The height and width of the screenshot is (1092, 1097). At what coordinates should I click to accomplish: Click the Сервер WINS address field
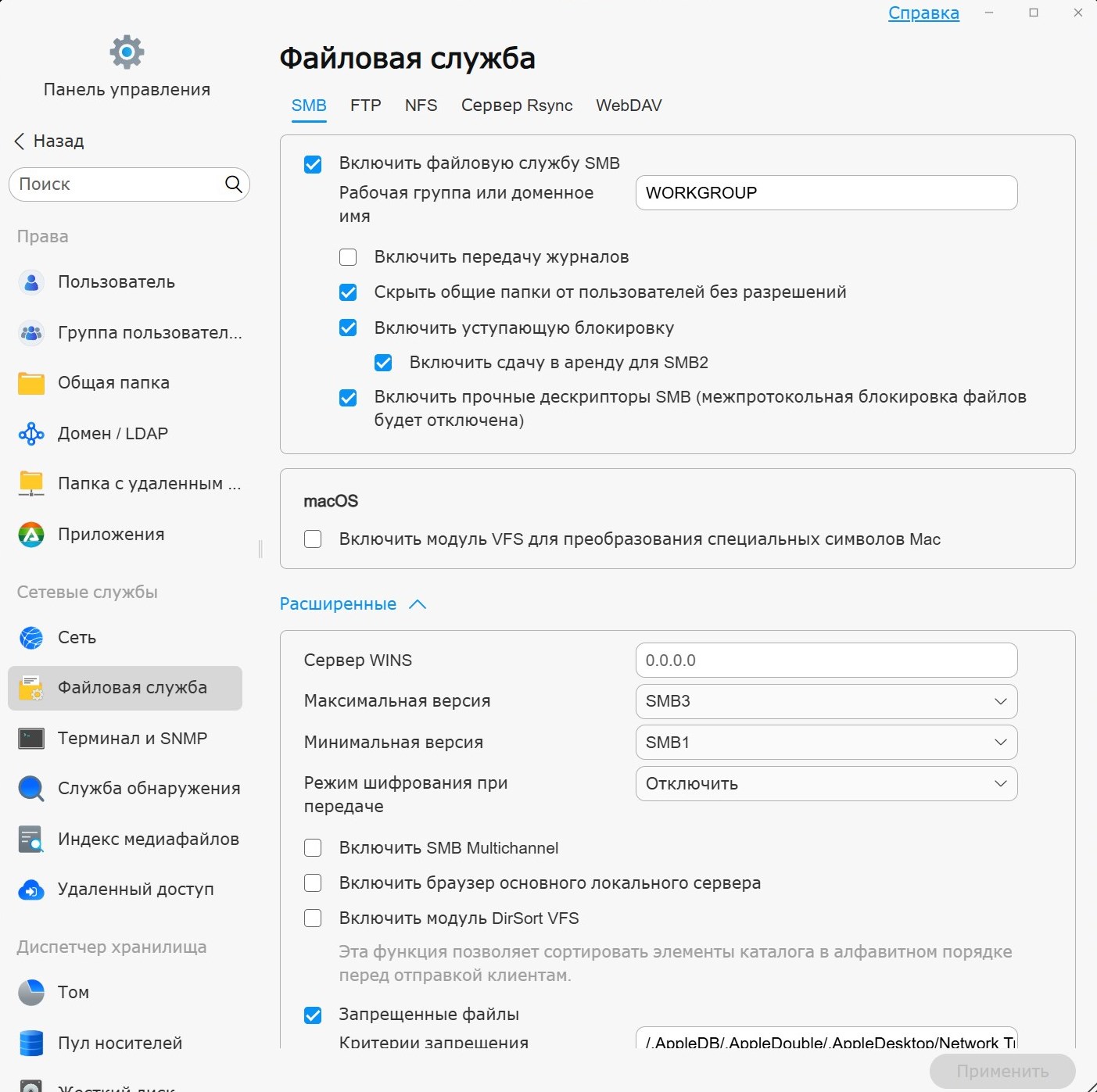pyautogui.click(x=826, y=661)
